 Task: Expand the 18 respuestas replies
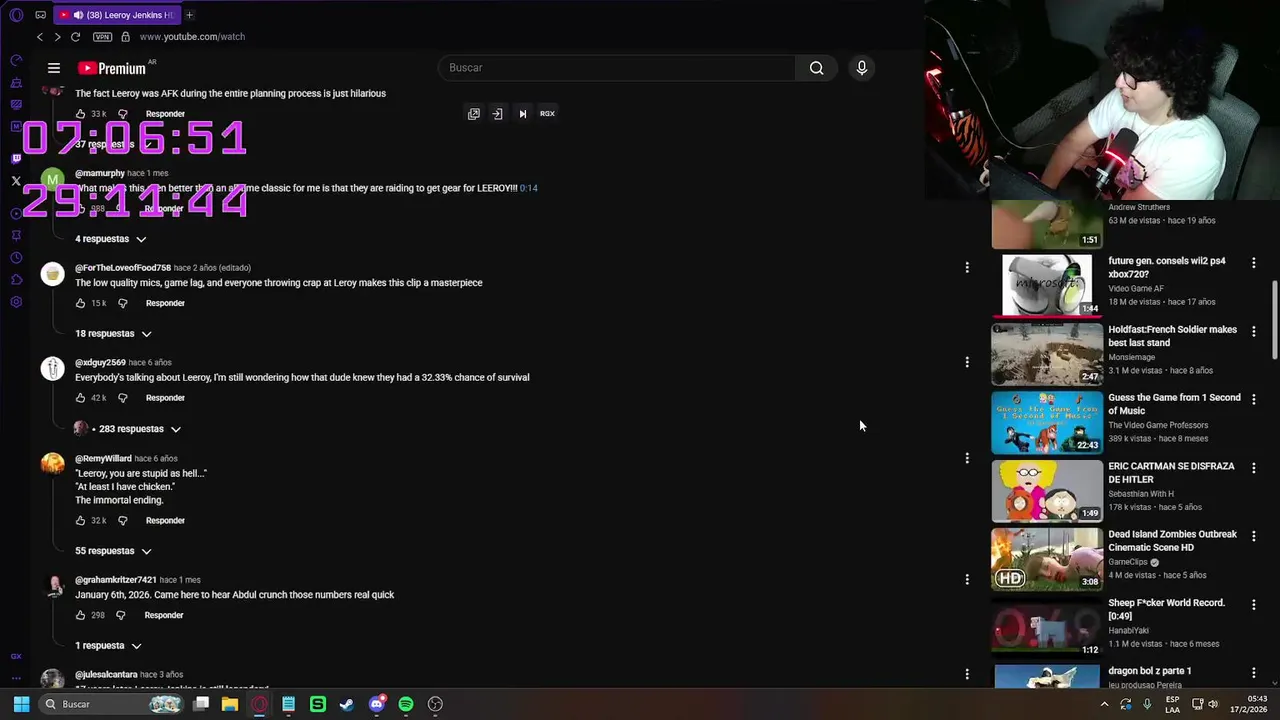[113, 334]
